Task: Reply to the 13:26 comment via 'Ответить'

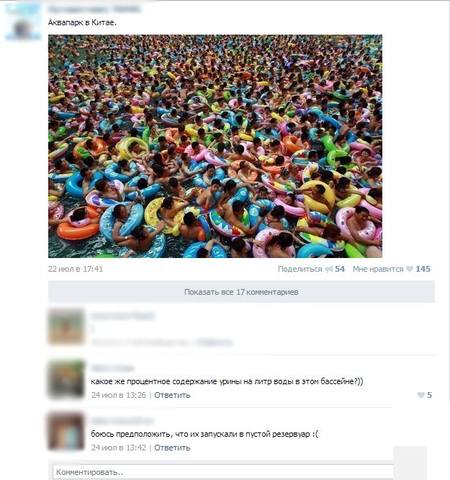Action: point(172,395)
